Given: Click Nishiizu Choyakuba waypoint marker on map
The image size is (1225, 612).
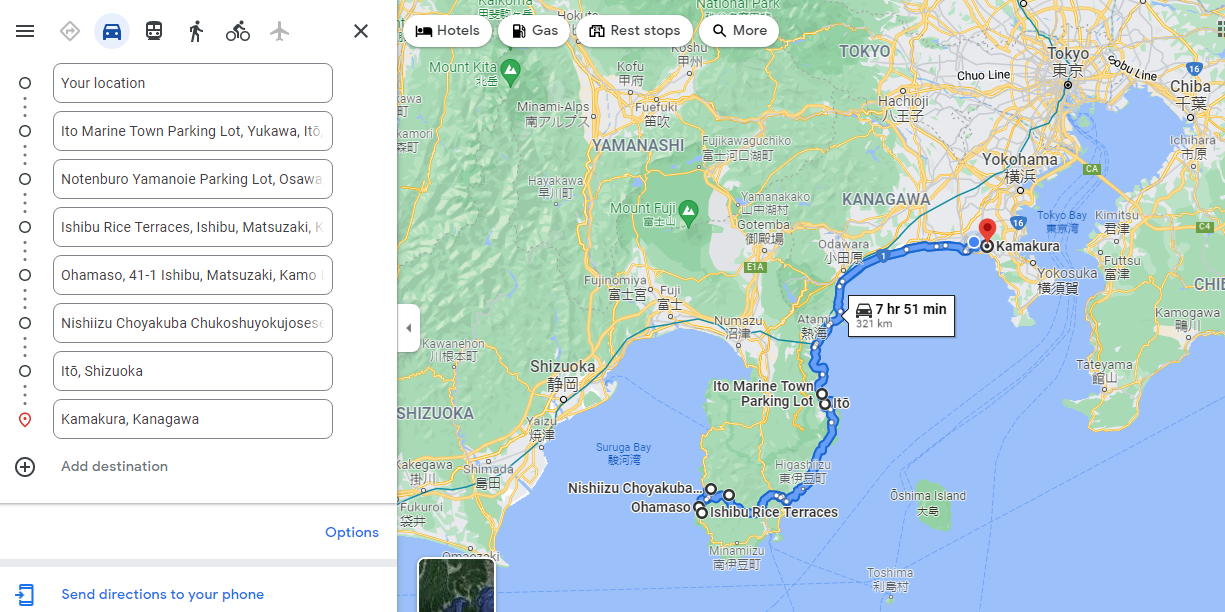Looking at the screenshot, I should click(x=711, y=490).
